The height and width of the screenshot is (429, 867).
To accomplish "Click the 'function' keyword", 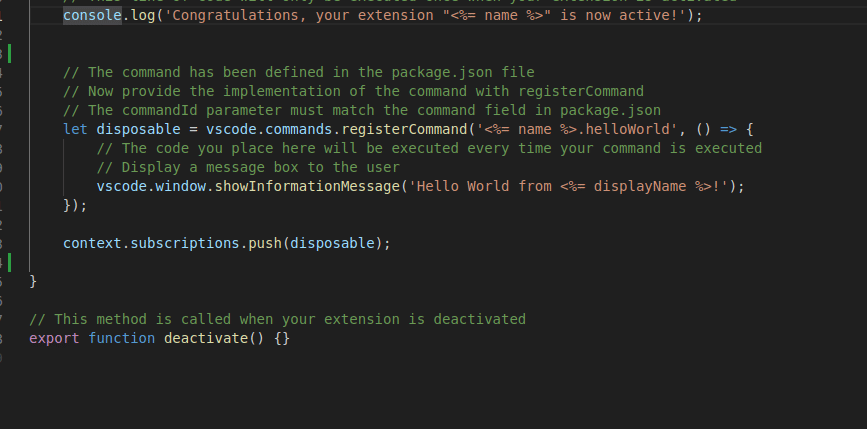I will click(121, 338).
